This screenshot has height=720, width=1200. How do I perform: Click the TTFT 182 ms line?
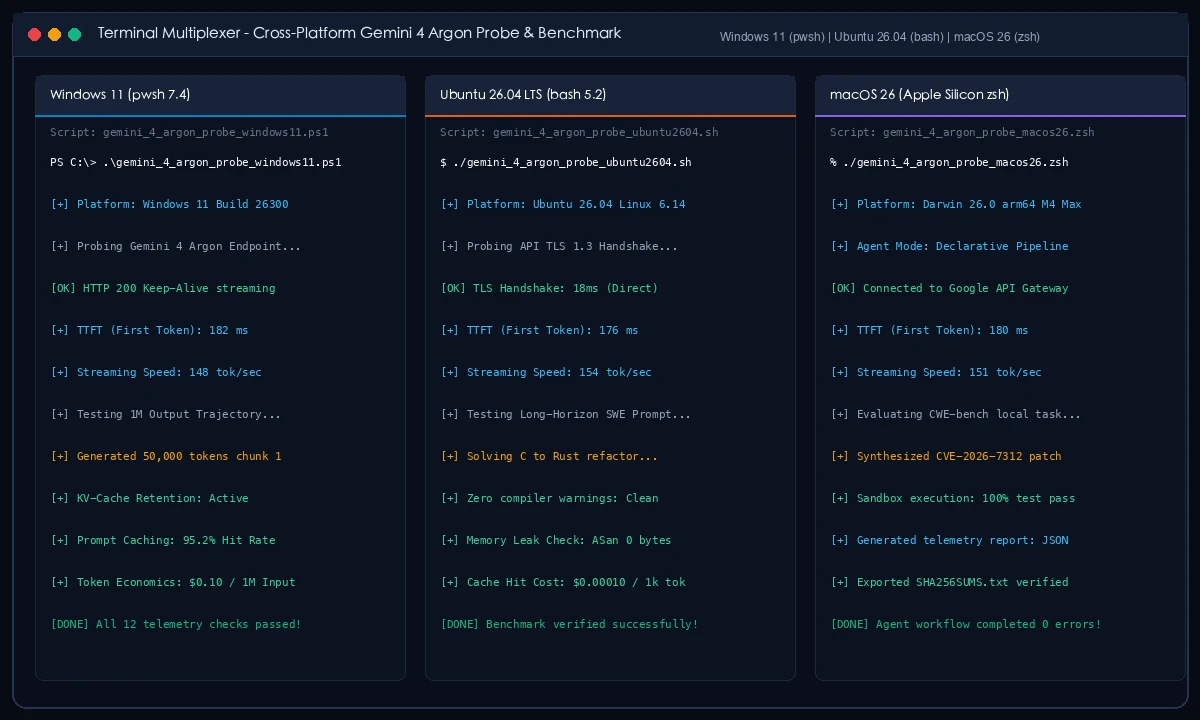(x=149, y=330)
